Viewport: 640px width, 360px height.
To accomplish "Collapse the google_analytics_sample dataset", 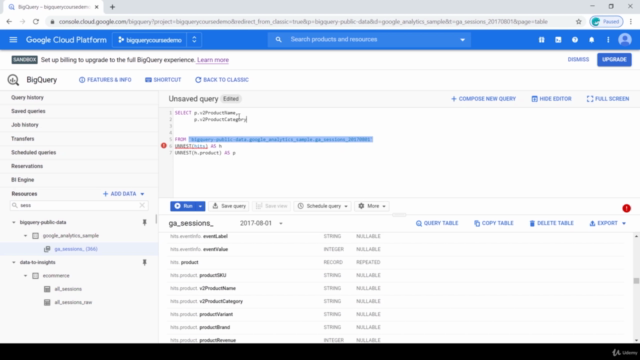I will click(25, 236).
